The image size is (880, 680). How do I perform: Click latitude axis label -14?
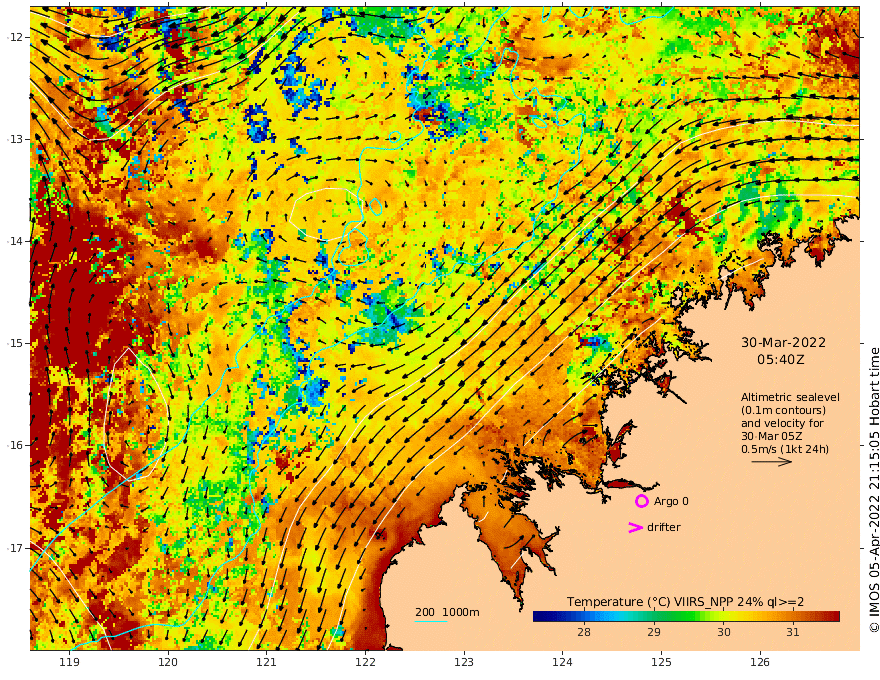[15, 241]
